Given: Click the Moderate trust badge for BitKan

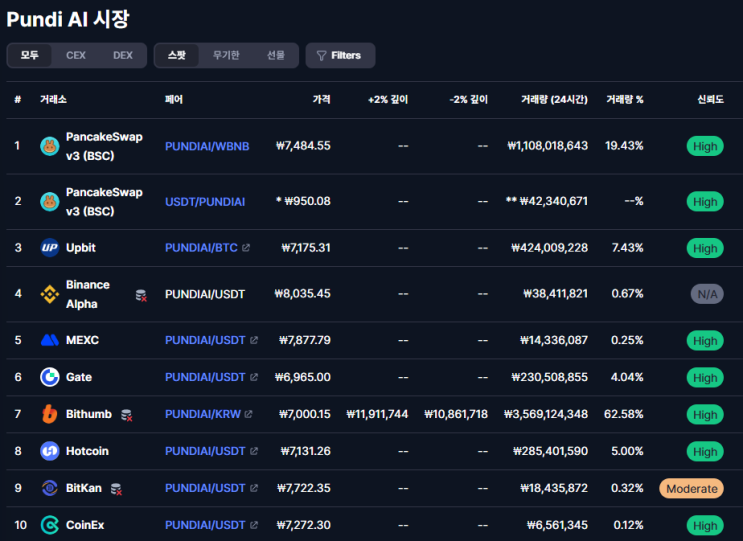Looking at the screenshot, I should tap(691, 488).
